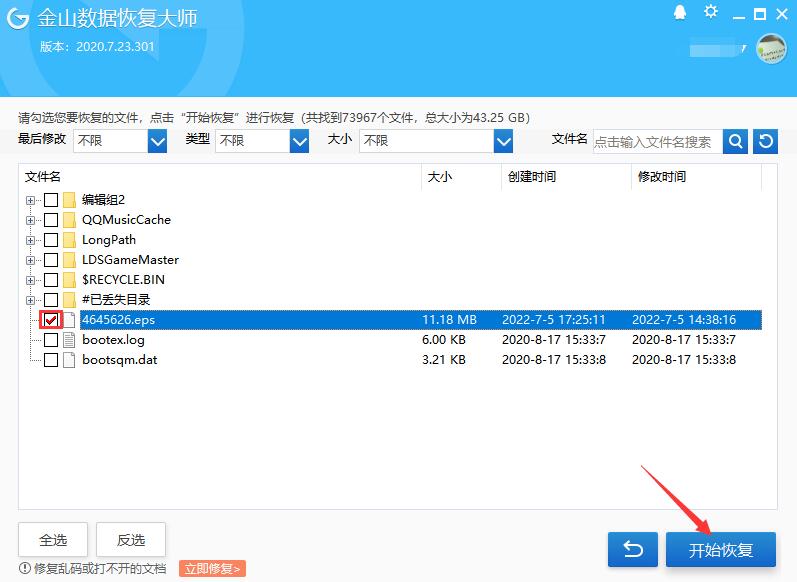The image size is (797, 582).
Task: Click the 3.21 KB size cell
Action: coord(444,360)
